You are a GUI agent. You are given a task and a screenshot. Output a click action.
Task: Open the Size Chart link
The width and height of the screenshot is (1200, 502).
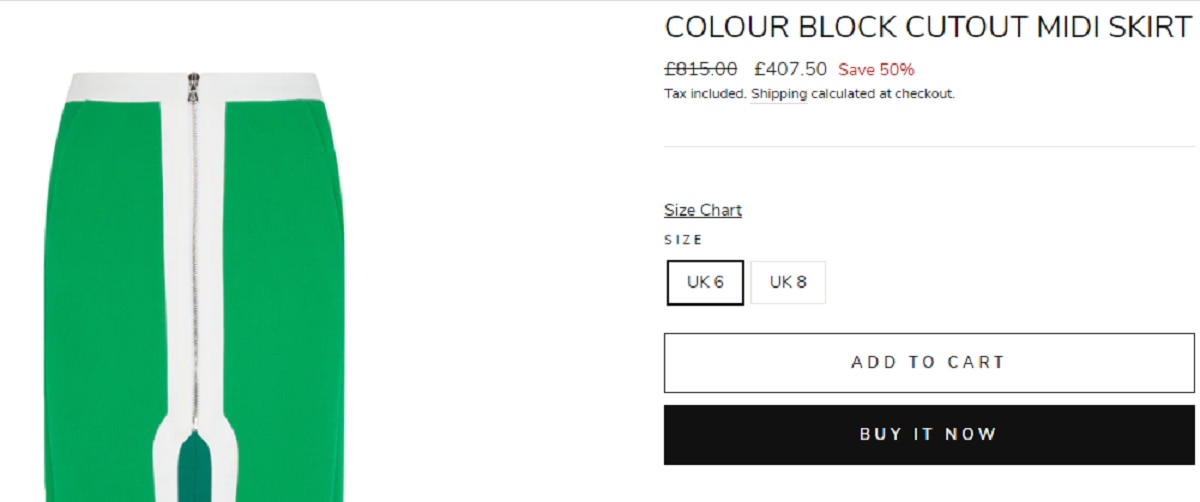pyautogui.click(x=702, y=210)
